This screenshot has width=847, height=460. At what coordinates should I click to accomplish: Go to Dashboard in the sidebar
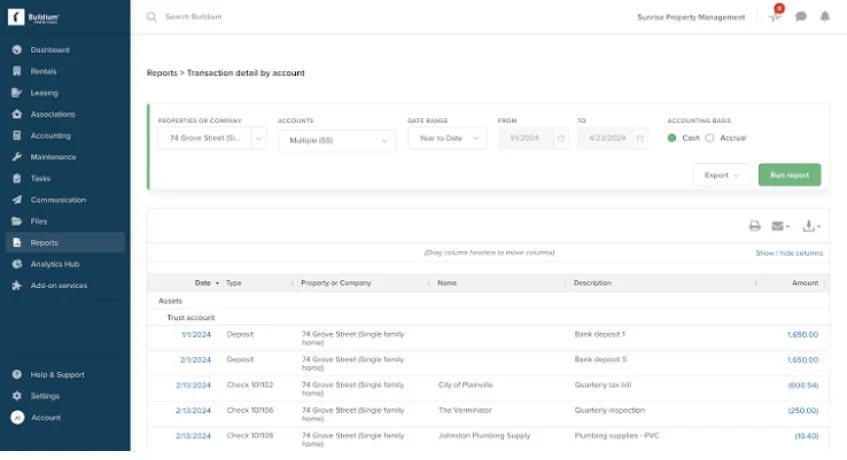pos(50,50)
